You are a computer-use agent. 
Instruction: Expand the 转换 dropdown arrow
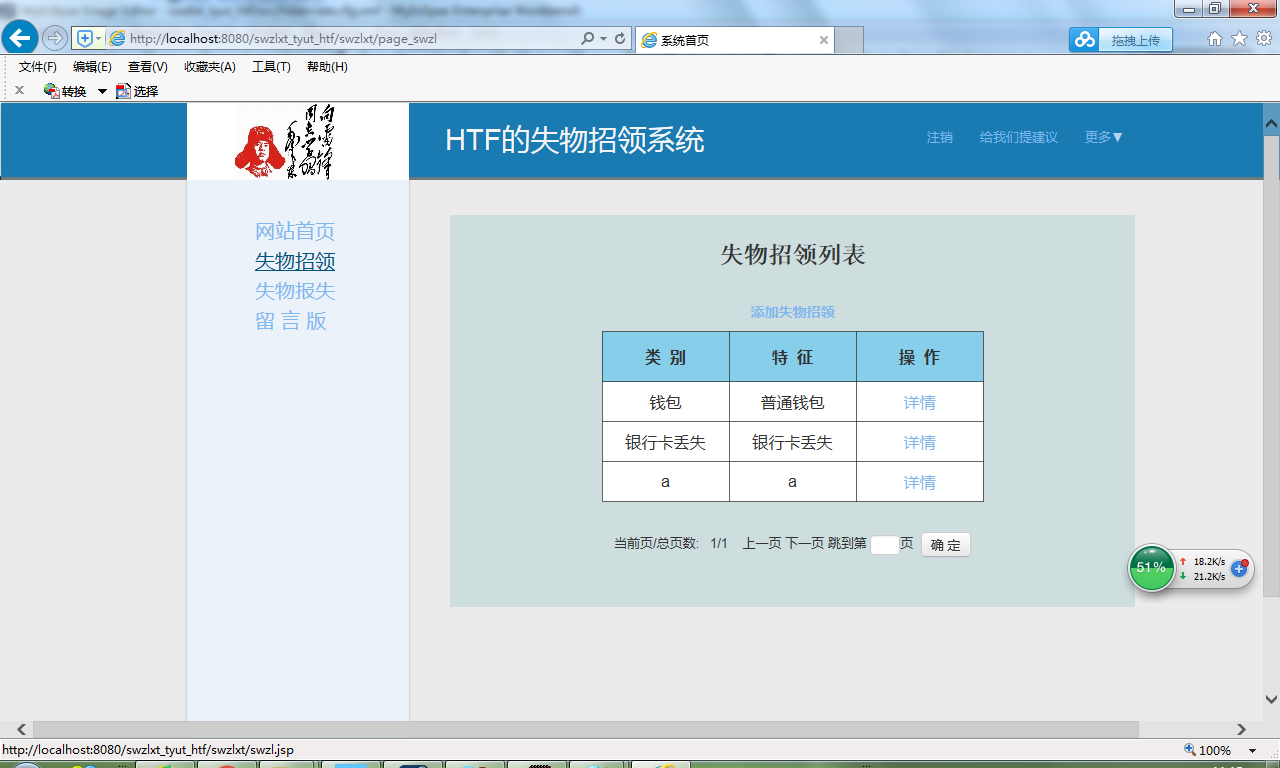click(102, 91)
